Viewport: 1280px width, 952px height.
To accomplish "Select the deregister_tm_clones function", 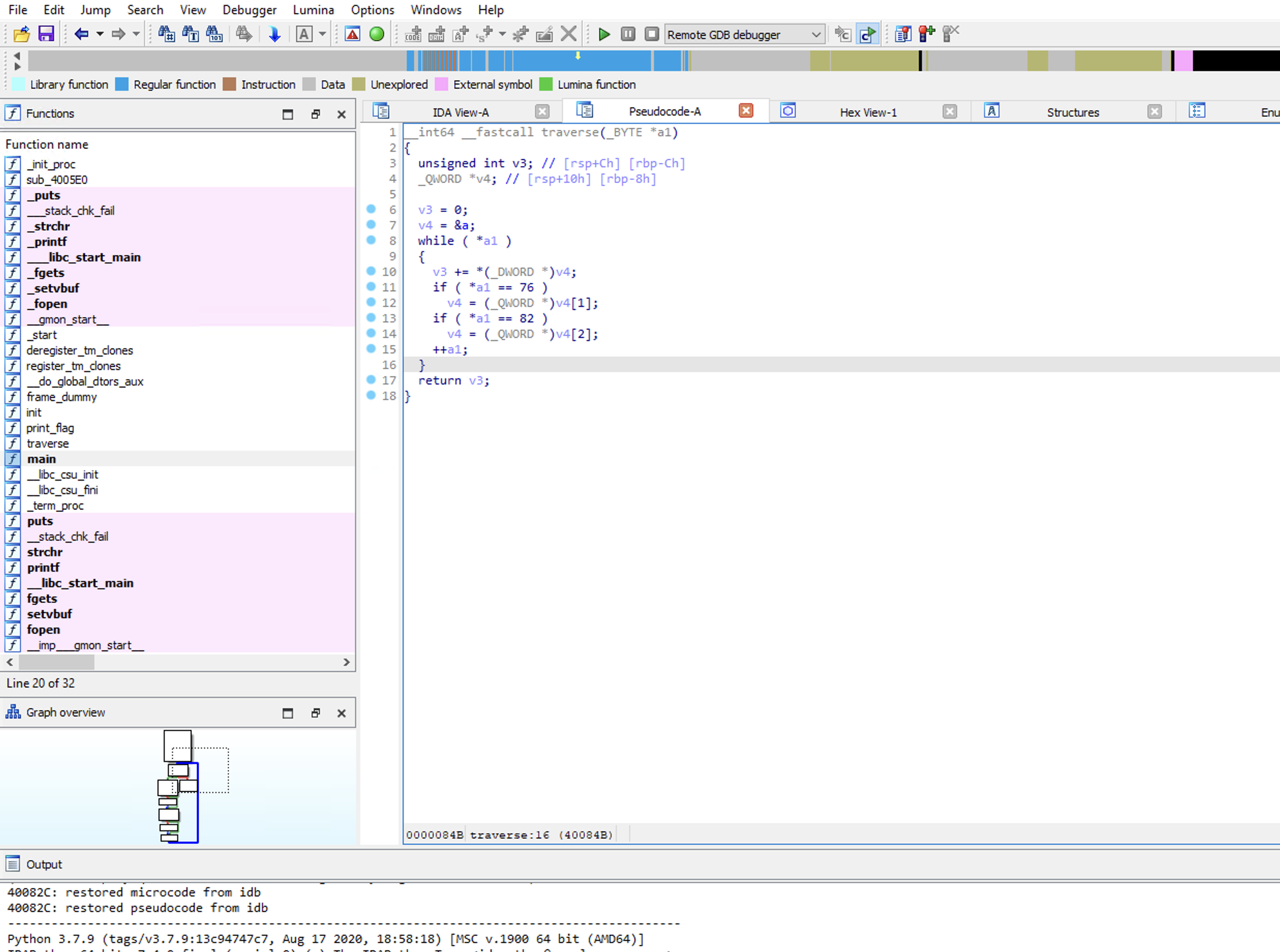I will tap(80, 350).
